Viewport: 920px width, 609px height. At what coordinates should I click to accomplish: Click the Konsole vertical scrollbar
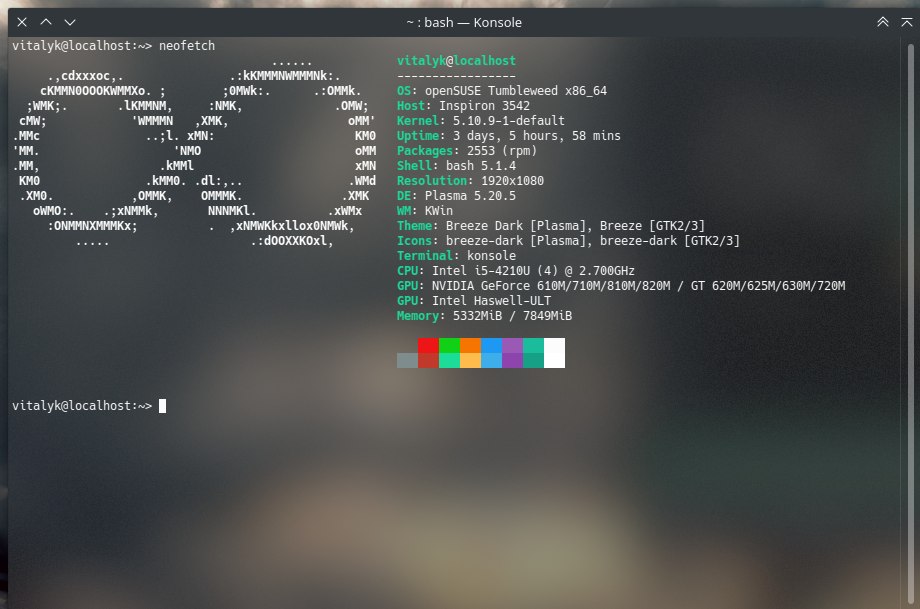click(x=910, y=323)
